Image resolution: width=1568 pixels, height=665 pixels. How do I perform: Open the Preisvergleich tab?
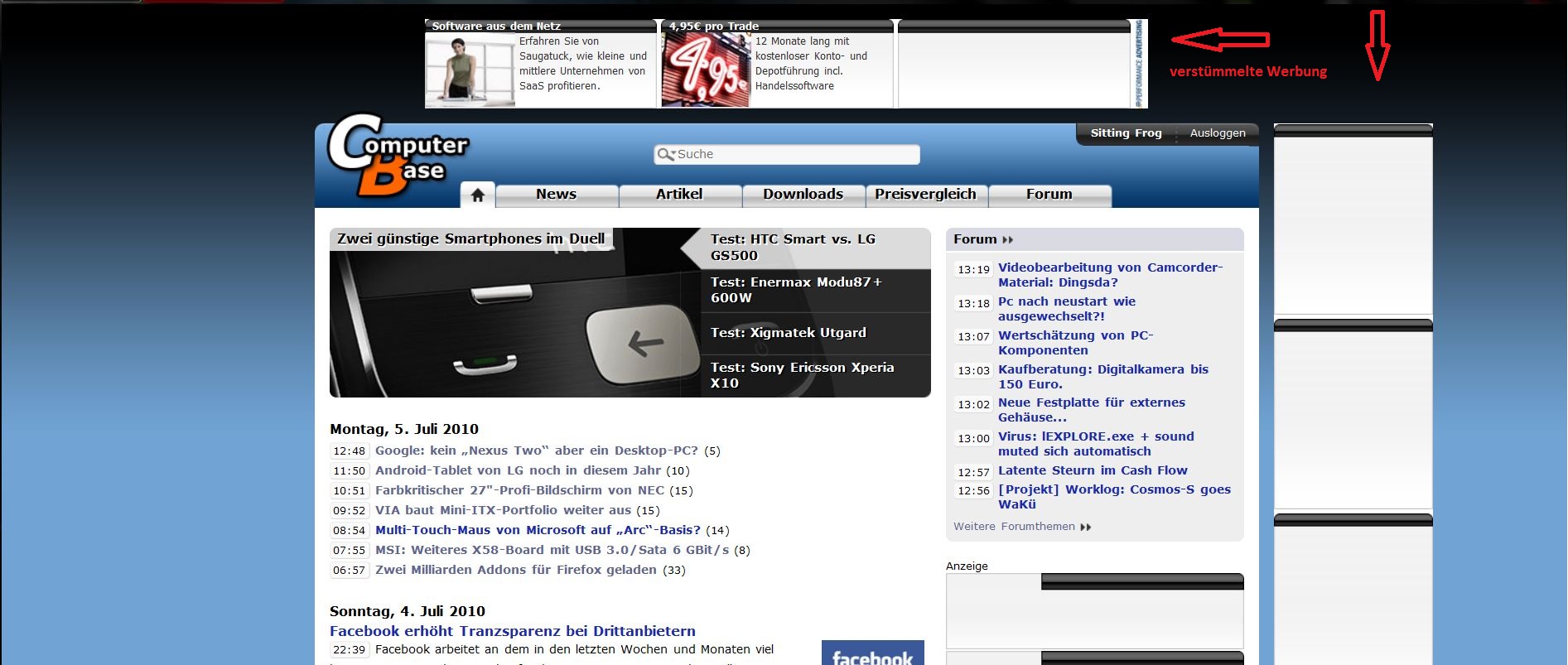point(926,195)
